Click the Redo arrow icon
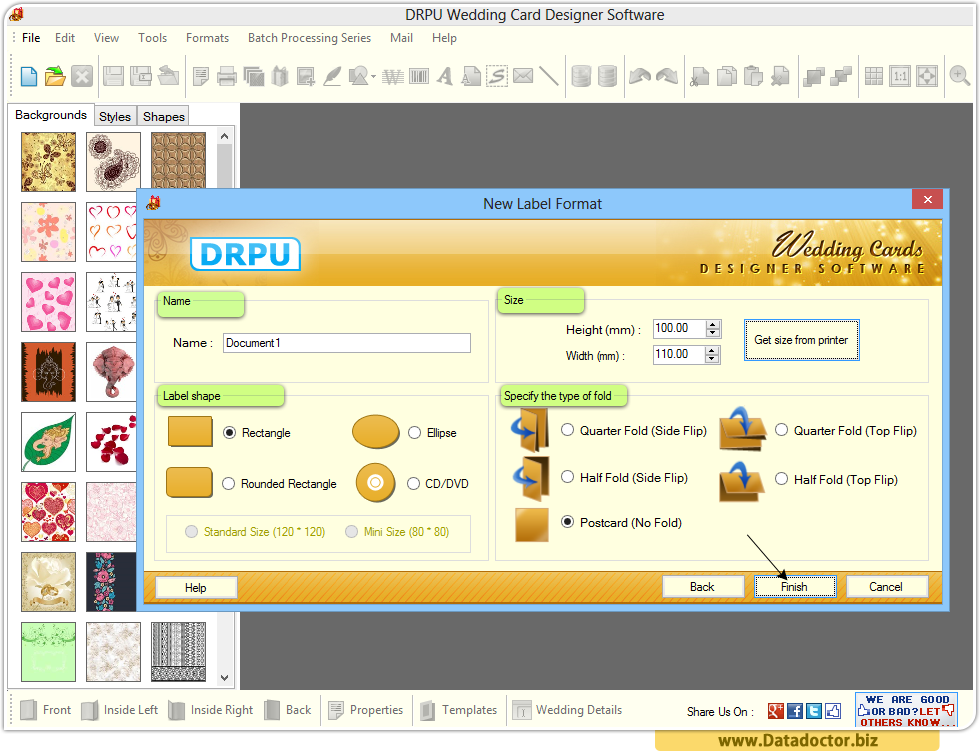This screenshot has height=751, width=980. [667, 77]
